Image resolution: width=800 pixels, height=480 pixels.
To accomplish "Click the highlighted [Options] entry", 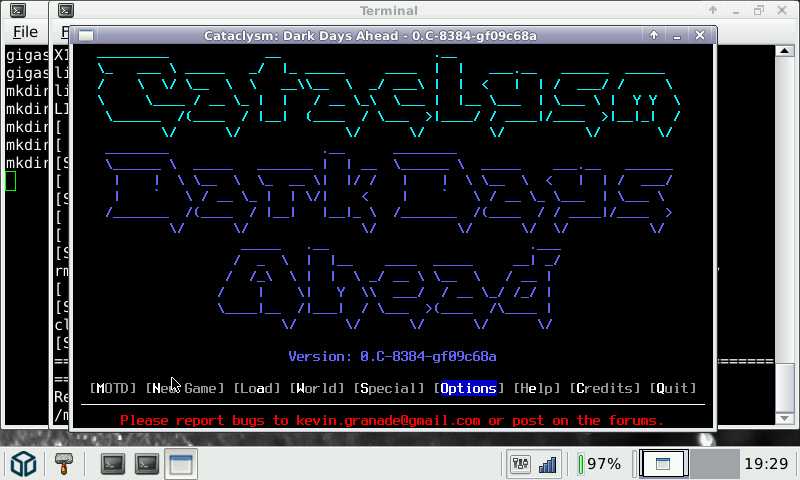I will (x=468, y=388).
